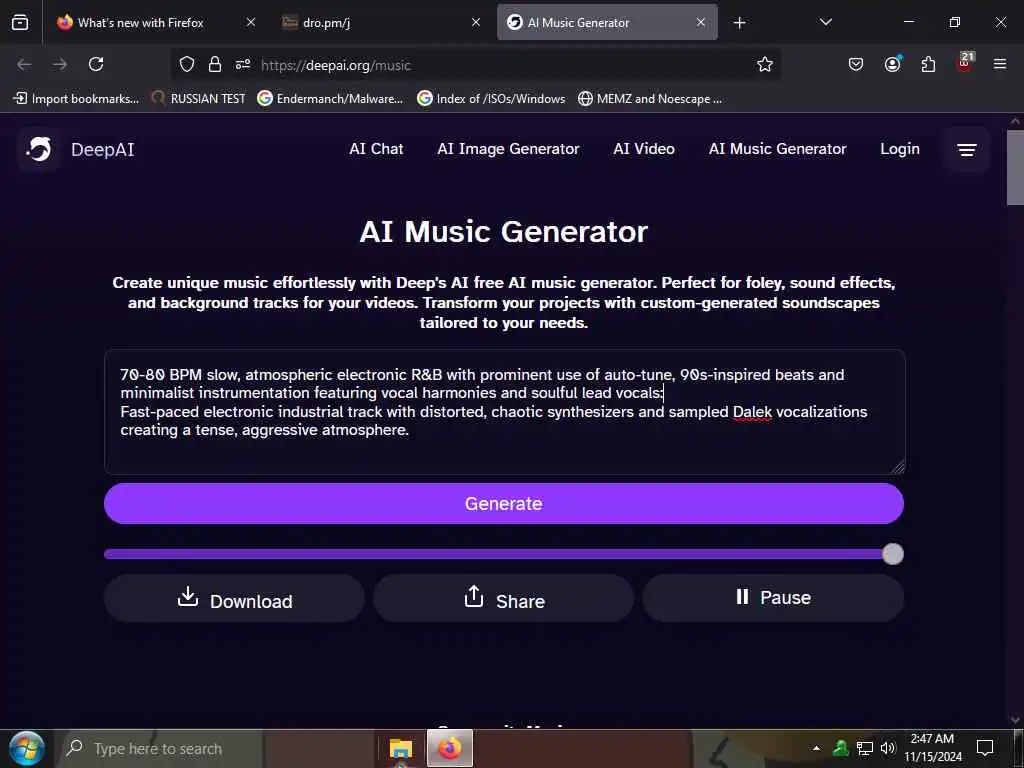Open RUSSIAN TEST bookmark
1024x768 pixels.
(198, 99)
